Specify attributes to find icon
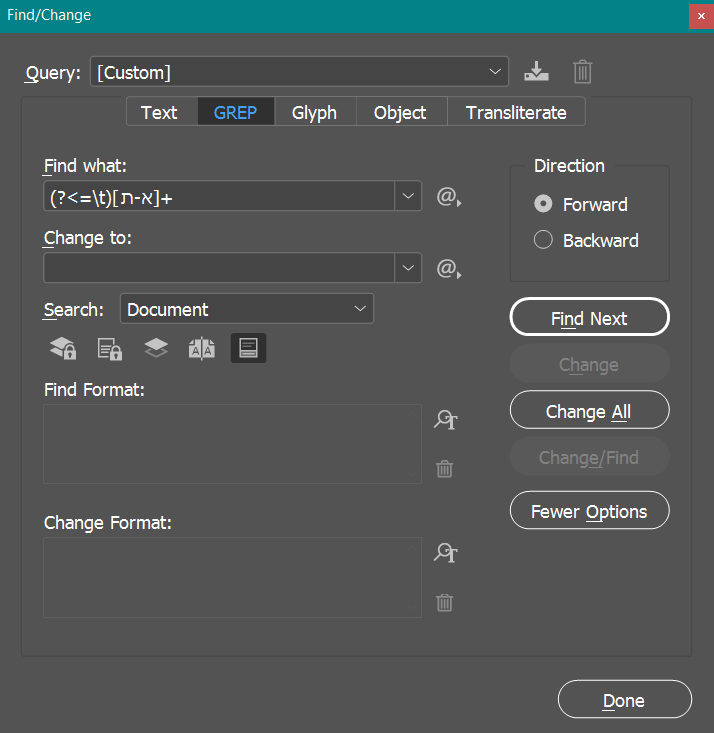The width and height of the screenshot is (714, 733). pyautogui.click(x=445, y=420)
